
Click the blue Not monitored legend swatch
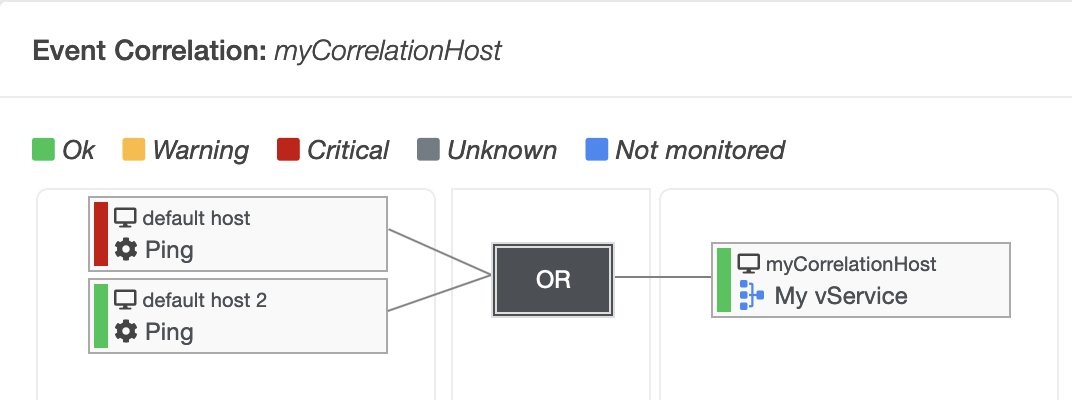[597, 150]
